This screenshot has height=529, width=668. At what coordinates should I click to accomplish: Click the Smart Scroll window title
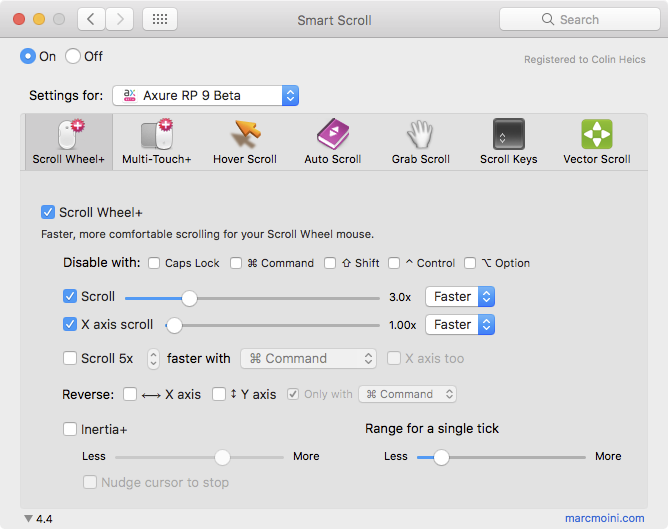334,20
